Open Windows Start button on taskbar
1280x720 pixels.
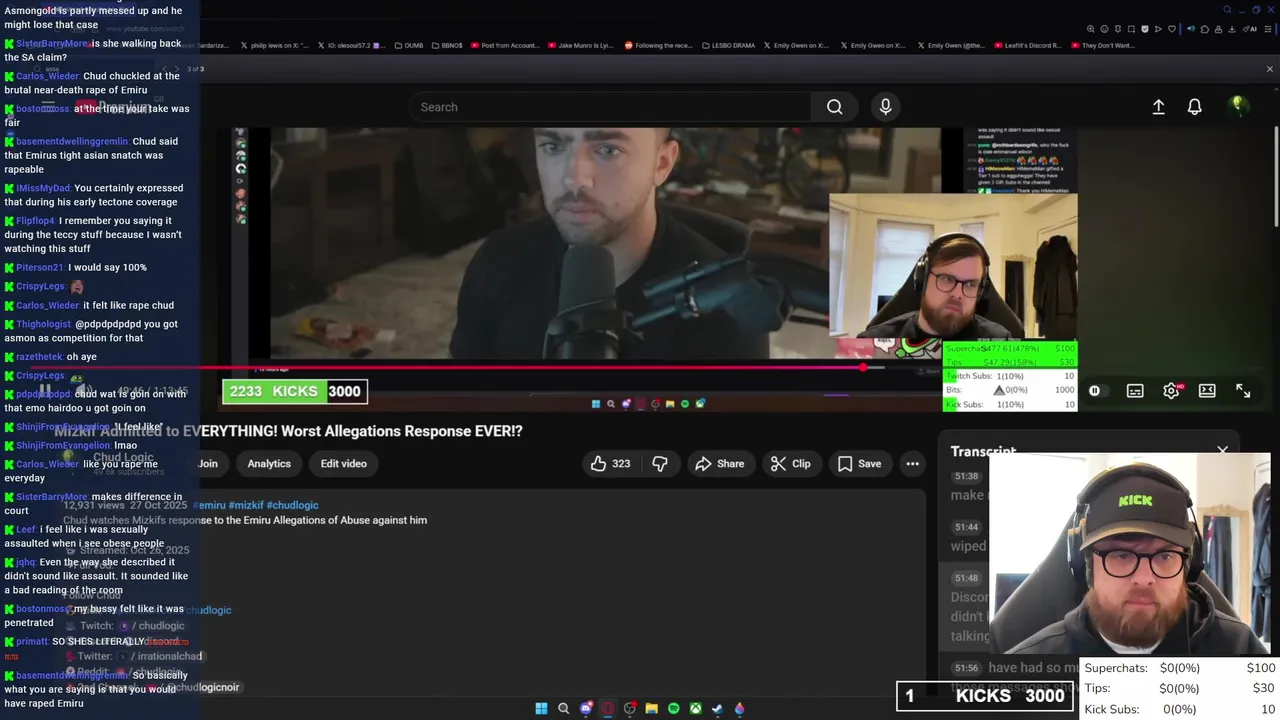541,708
